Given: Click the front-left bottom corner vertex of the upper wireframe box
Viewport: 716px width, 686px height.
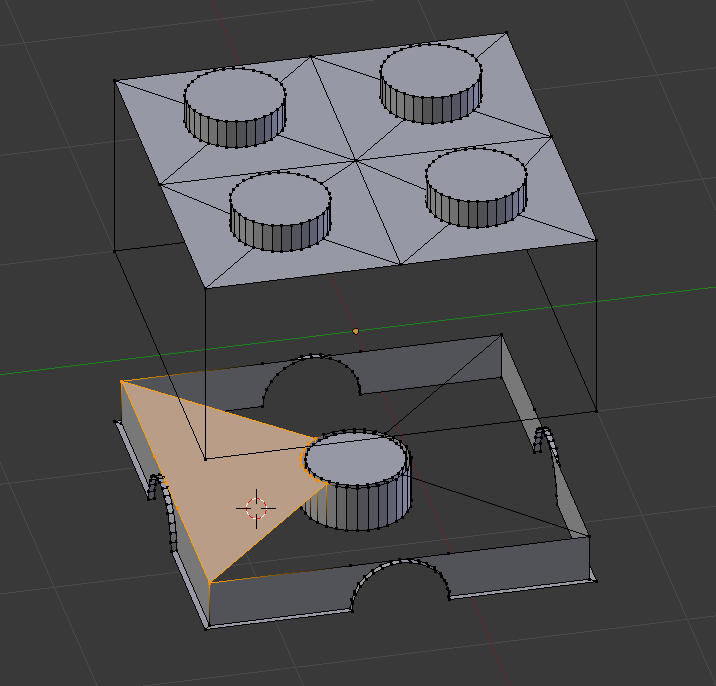Looking at the screenshot, I should pyautogui.click(x=205, y=459).
